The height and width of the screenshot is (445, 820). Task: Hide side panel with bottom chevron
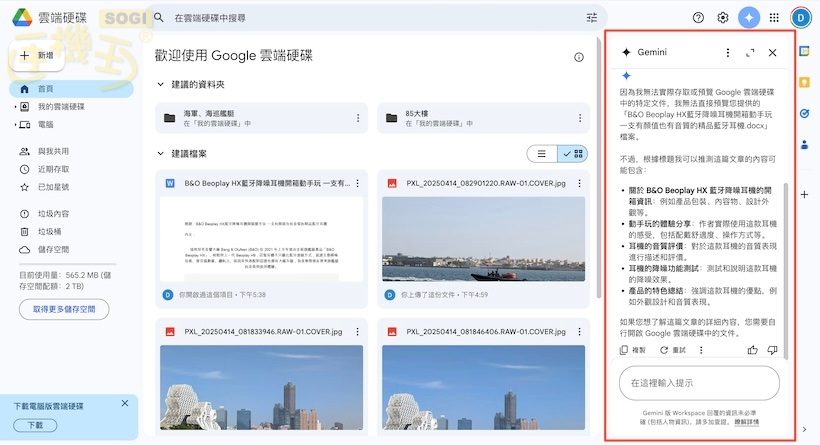click(x=805, y=429)
